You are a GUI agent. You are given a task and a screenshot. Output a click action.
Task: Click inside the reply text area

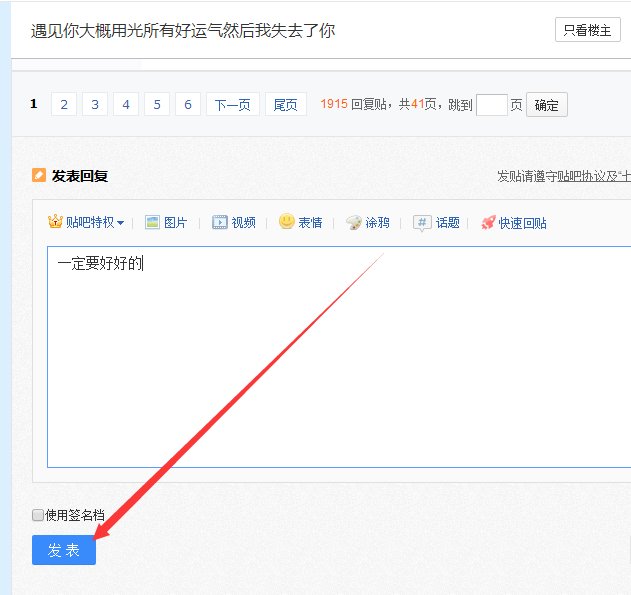339,357
